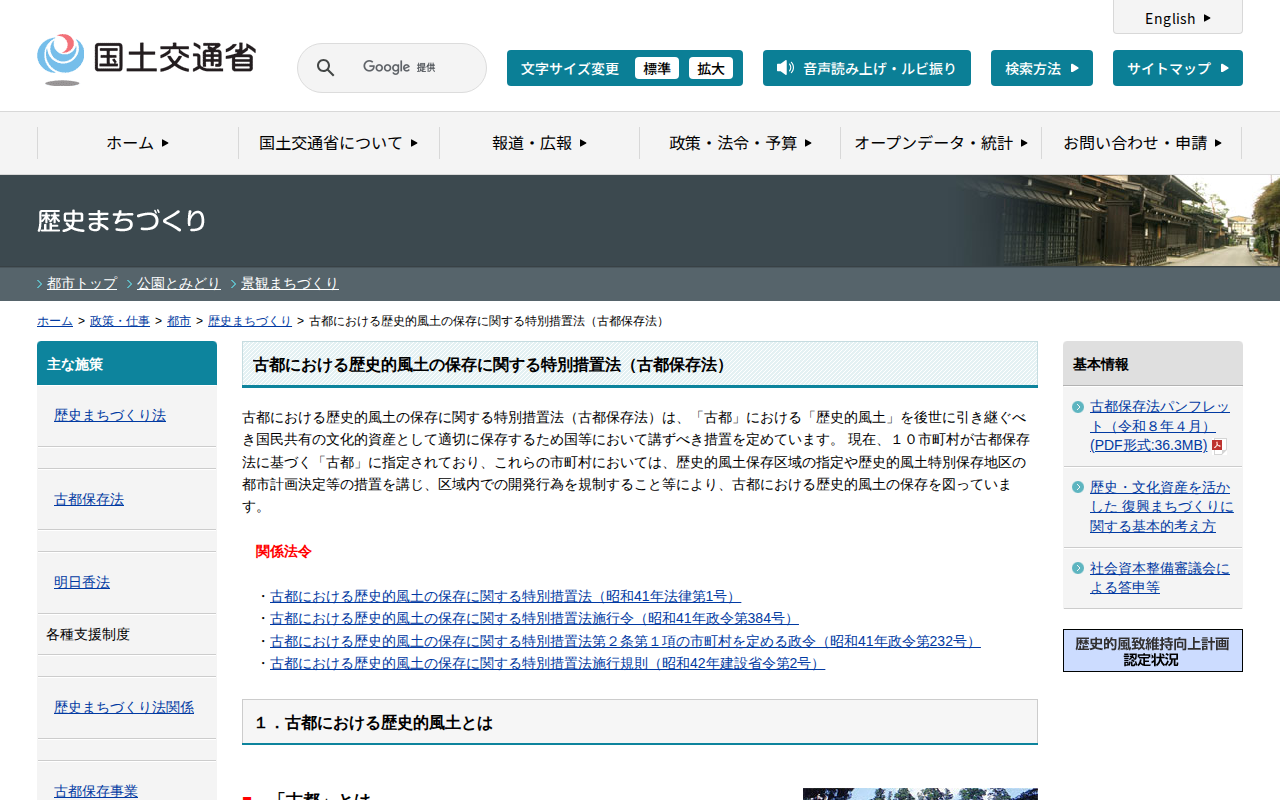
Task: Set text size to 標準
Action: point(656,68)
